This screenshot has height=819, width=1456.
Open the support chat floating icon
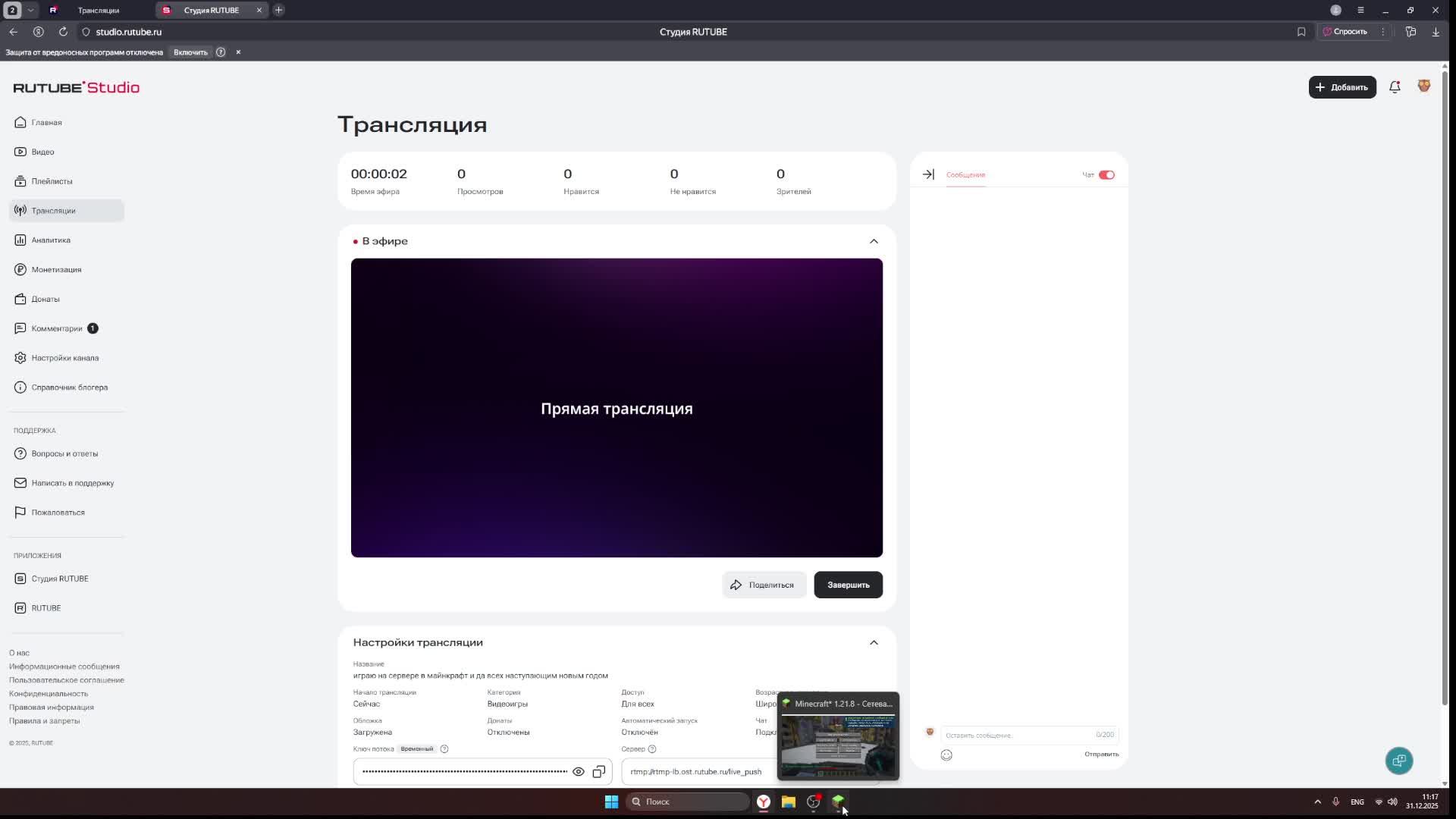tap(1398, 761)
